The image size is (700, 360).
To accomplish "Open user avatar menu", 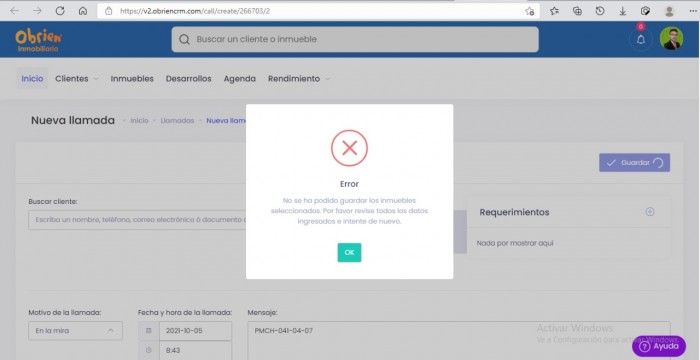I will click(x=671, y=39).
